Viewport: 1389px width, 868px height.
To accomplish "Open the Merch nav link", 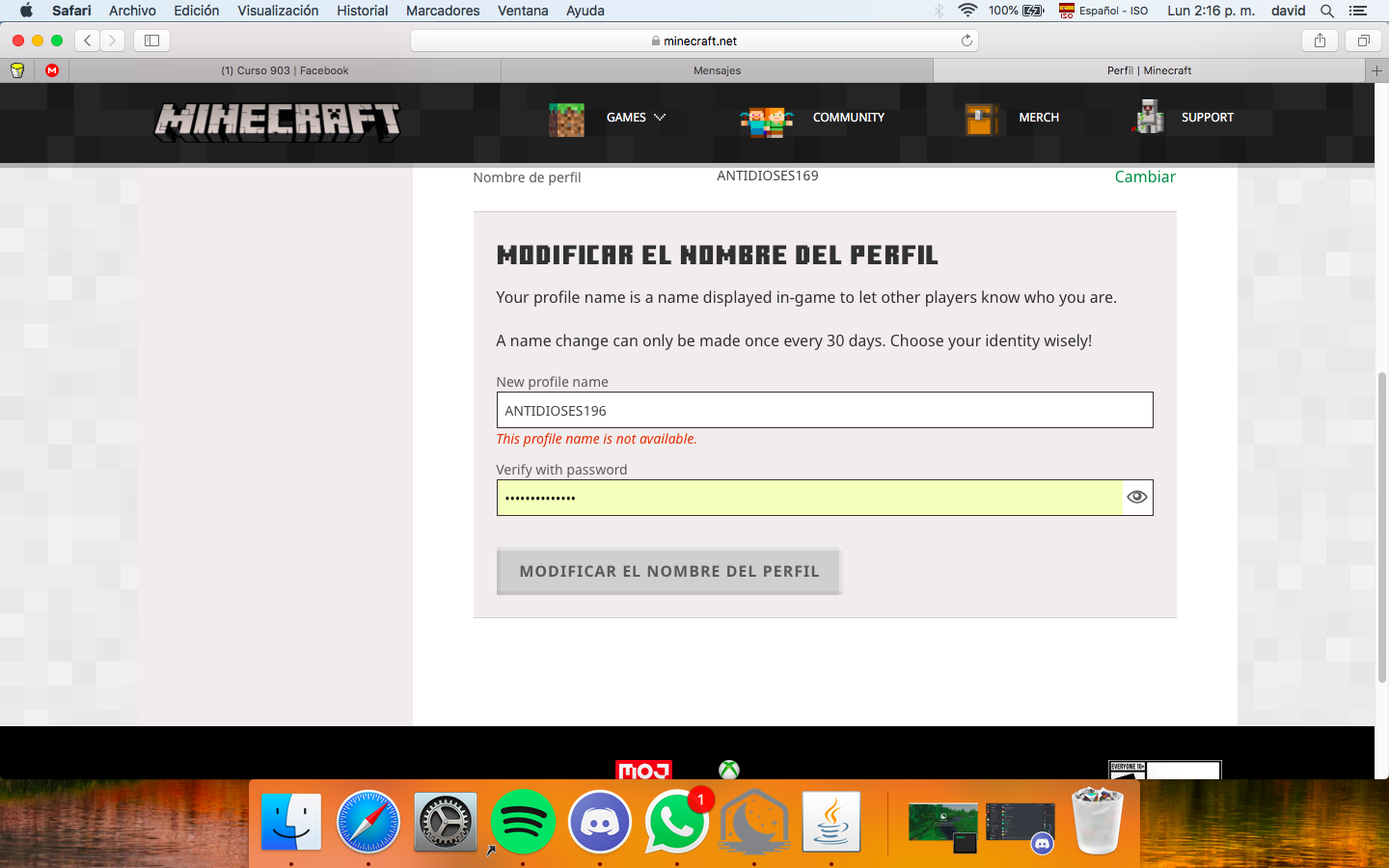I will pos(1039,117).
